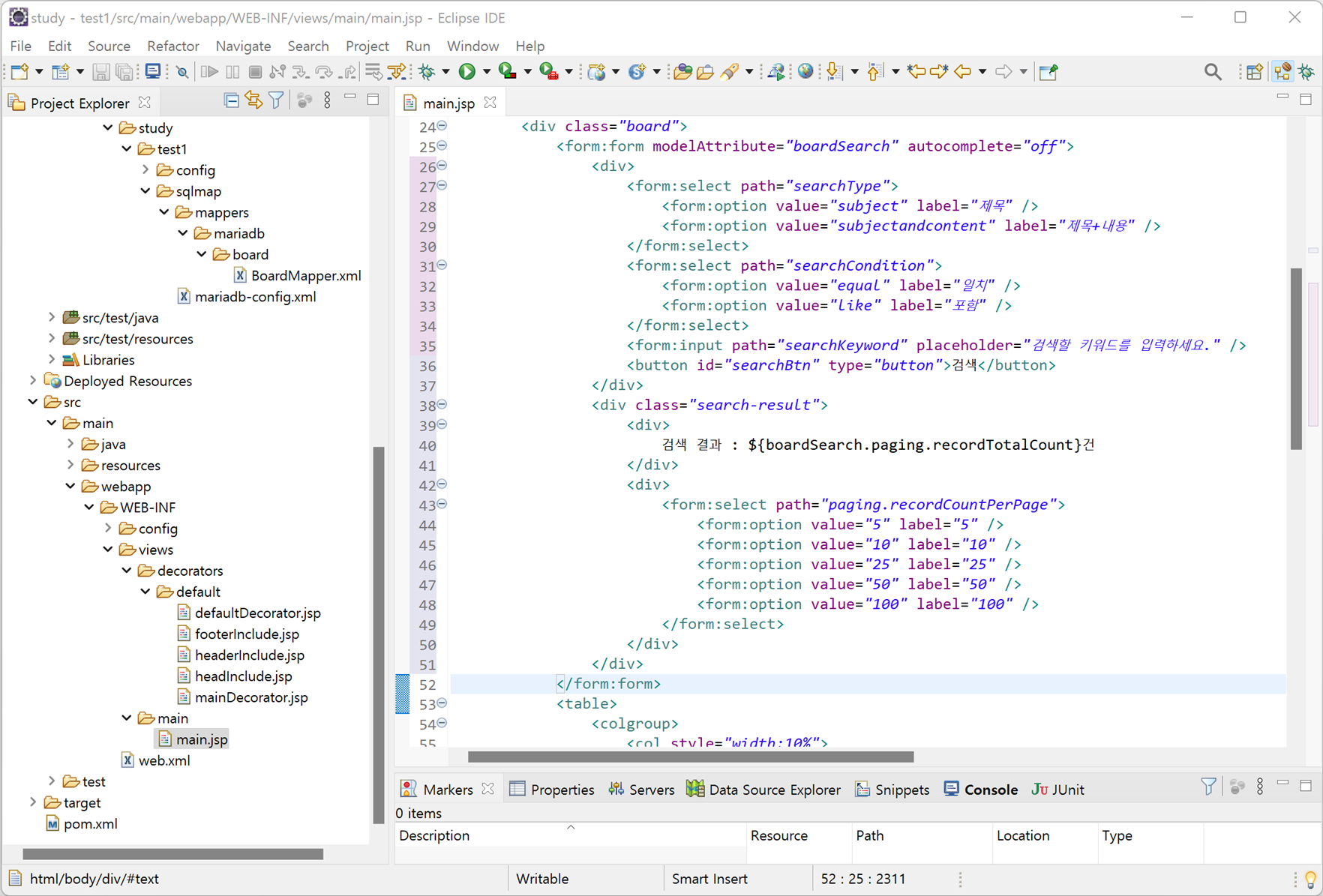Click the Resume debug icon
The height and width of the screenshot is (896, 1323).
click(x=210, y=72)
